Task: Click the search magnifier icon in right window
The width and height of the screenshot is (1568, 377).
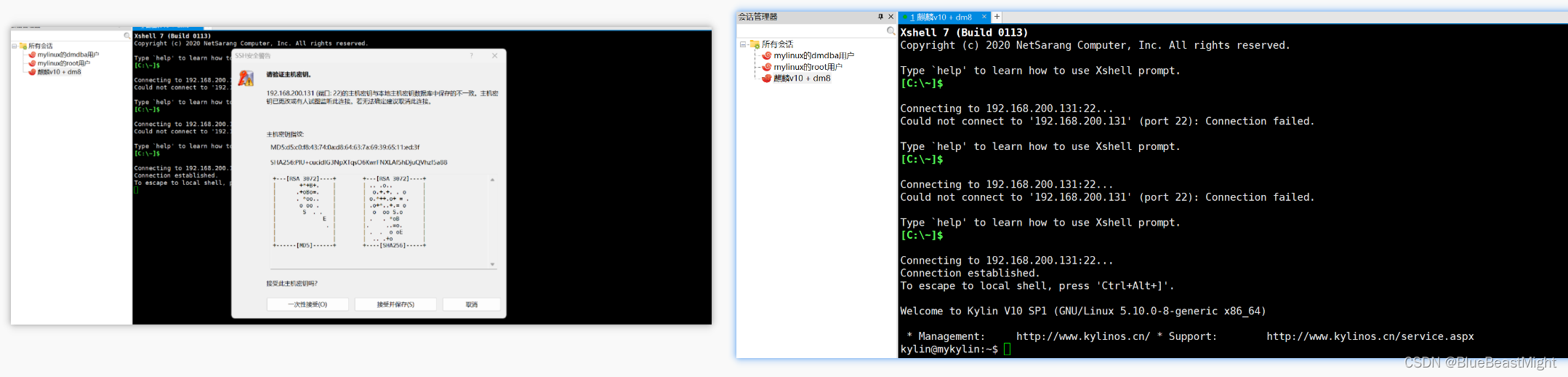Action: coord(890,31)
